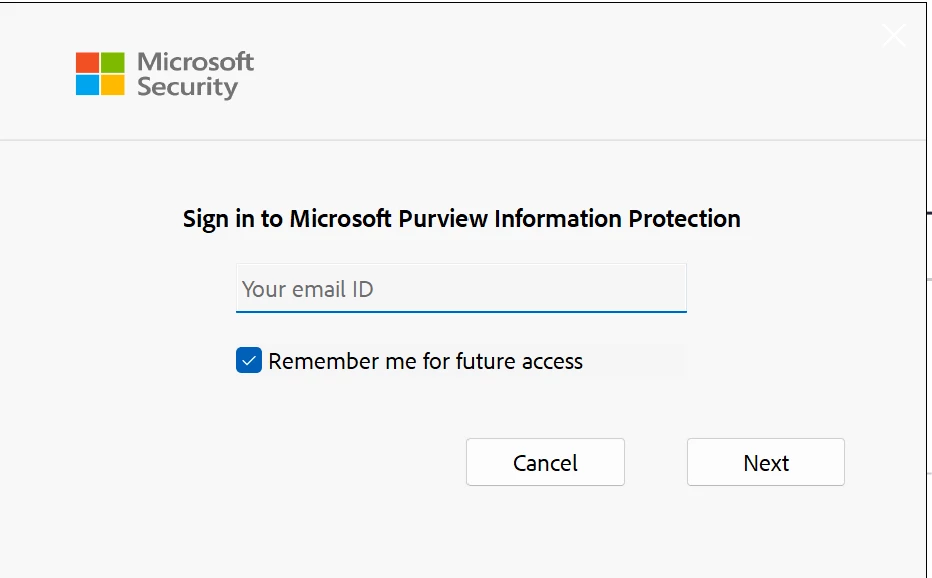Click the white checkmark in the checkbox

point(249,361)
